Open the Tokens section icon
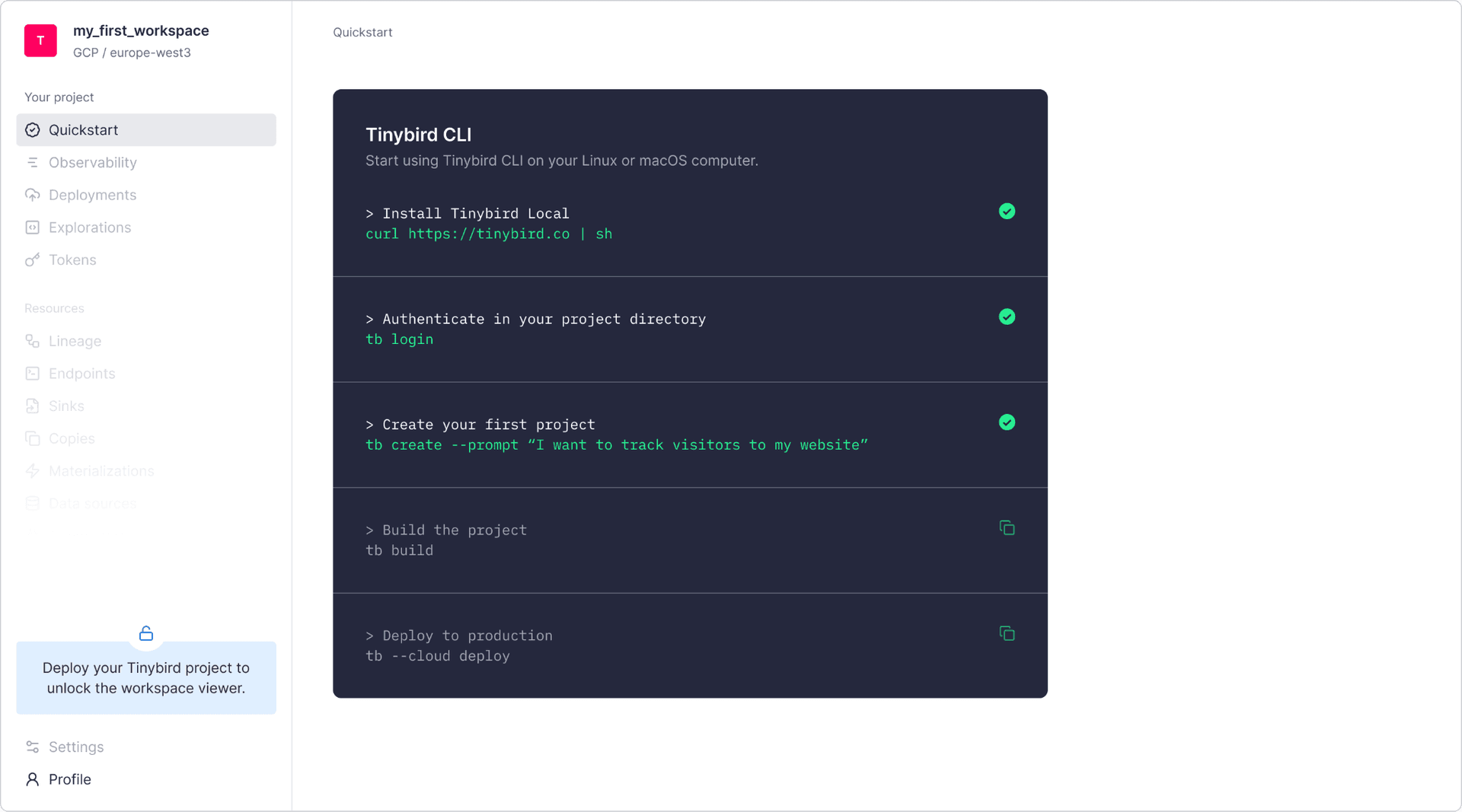Screen dimensions: 1462x812 pyautogui.click(x=32, y=260)
